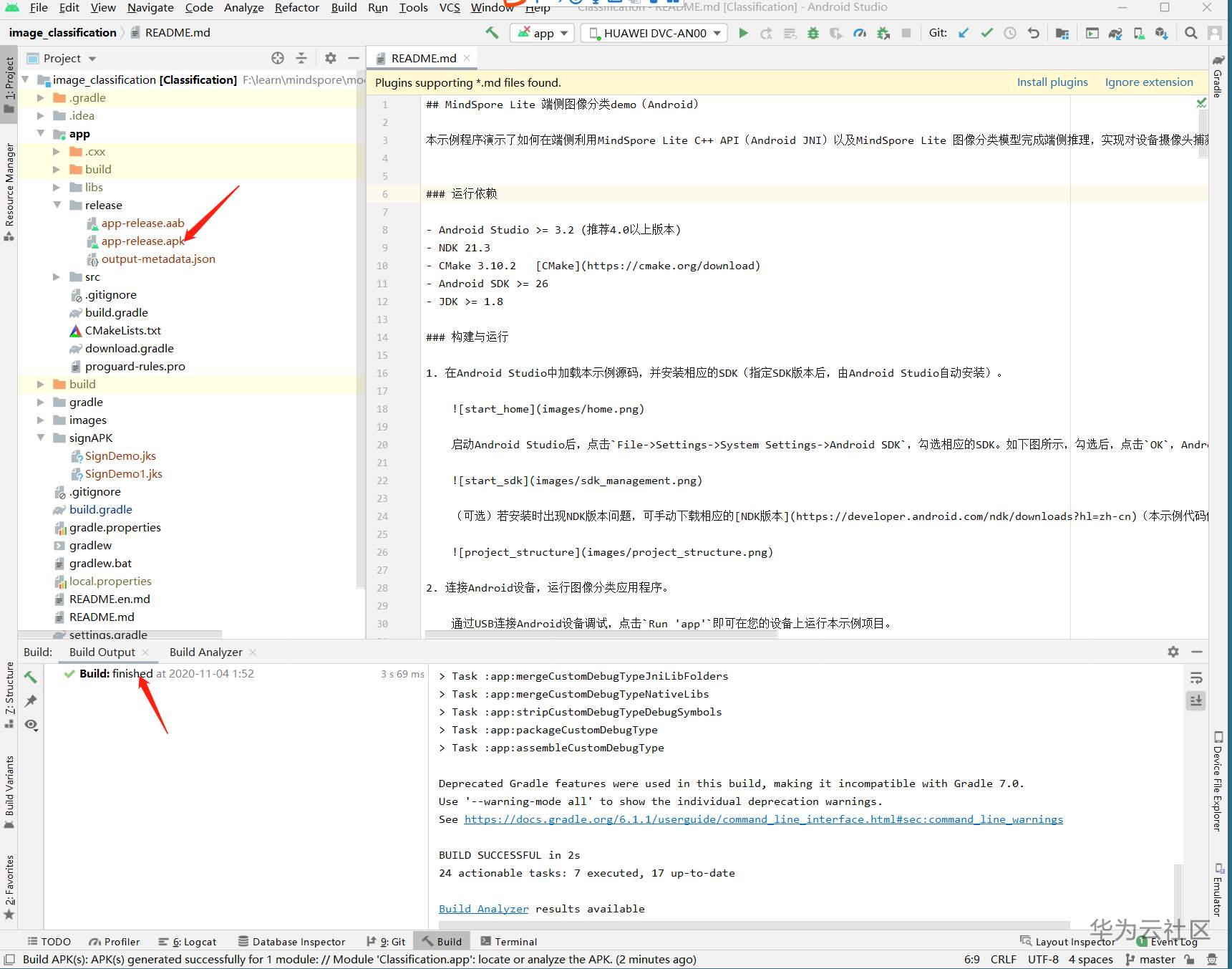Open the Project view selector dropdown
The width and height of the screenshot is (1232, 969).
click(x=62, y=58)
